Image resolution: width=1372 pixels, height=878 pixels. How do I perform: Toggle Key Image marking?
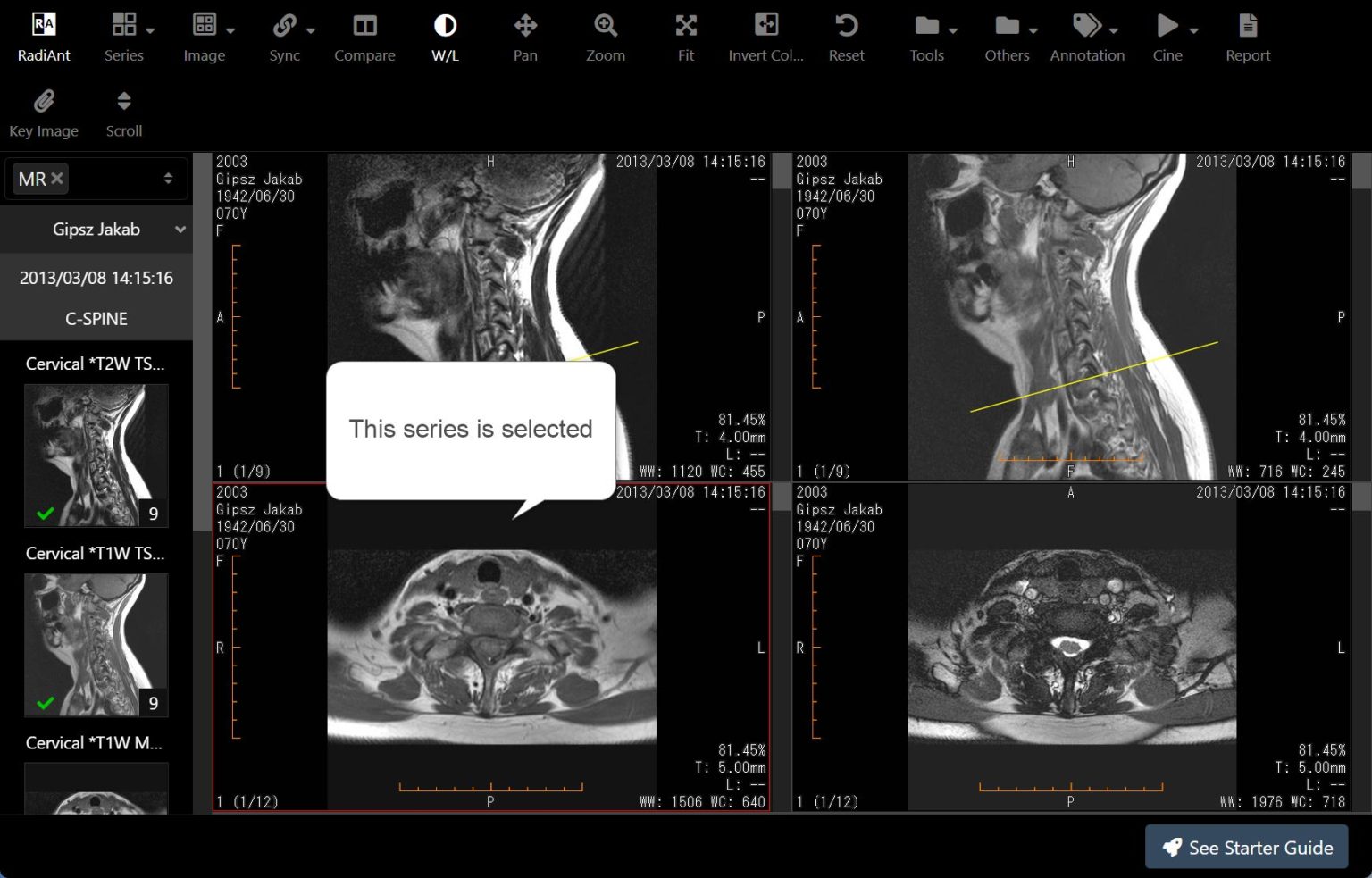tap(44, 112)
